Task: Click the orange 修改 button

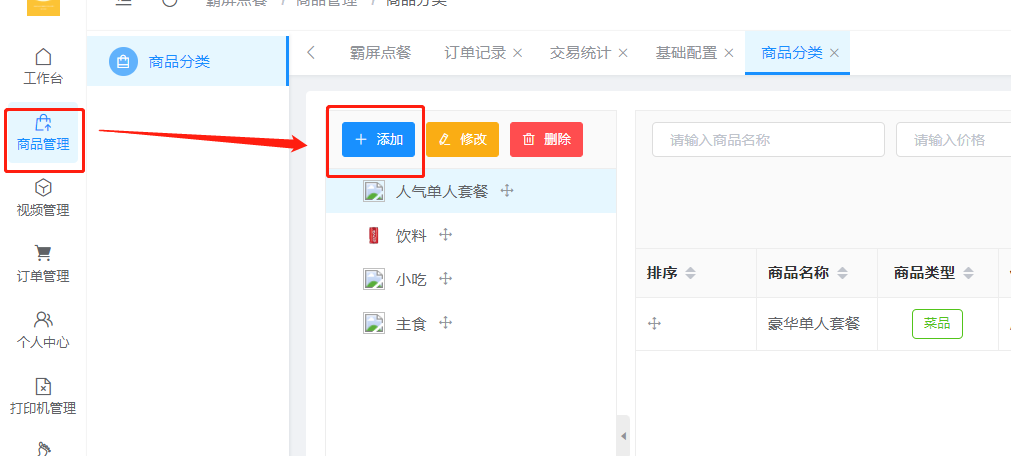Action: (x=462, y=139)
